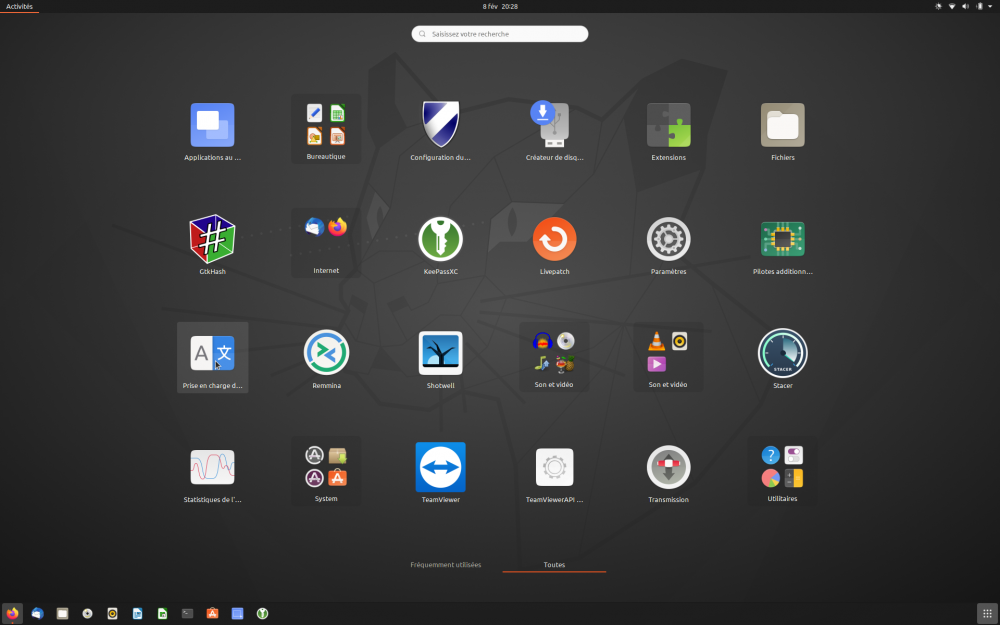Click the show applications grid button
The height and width of the screenshot is (625, 1000).
coord(986,613)
